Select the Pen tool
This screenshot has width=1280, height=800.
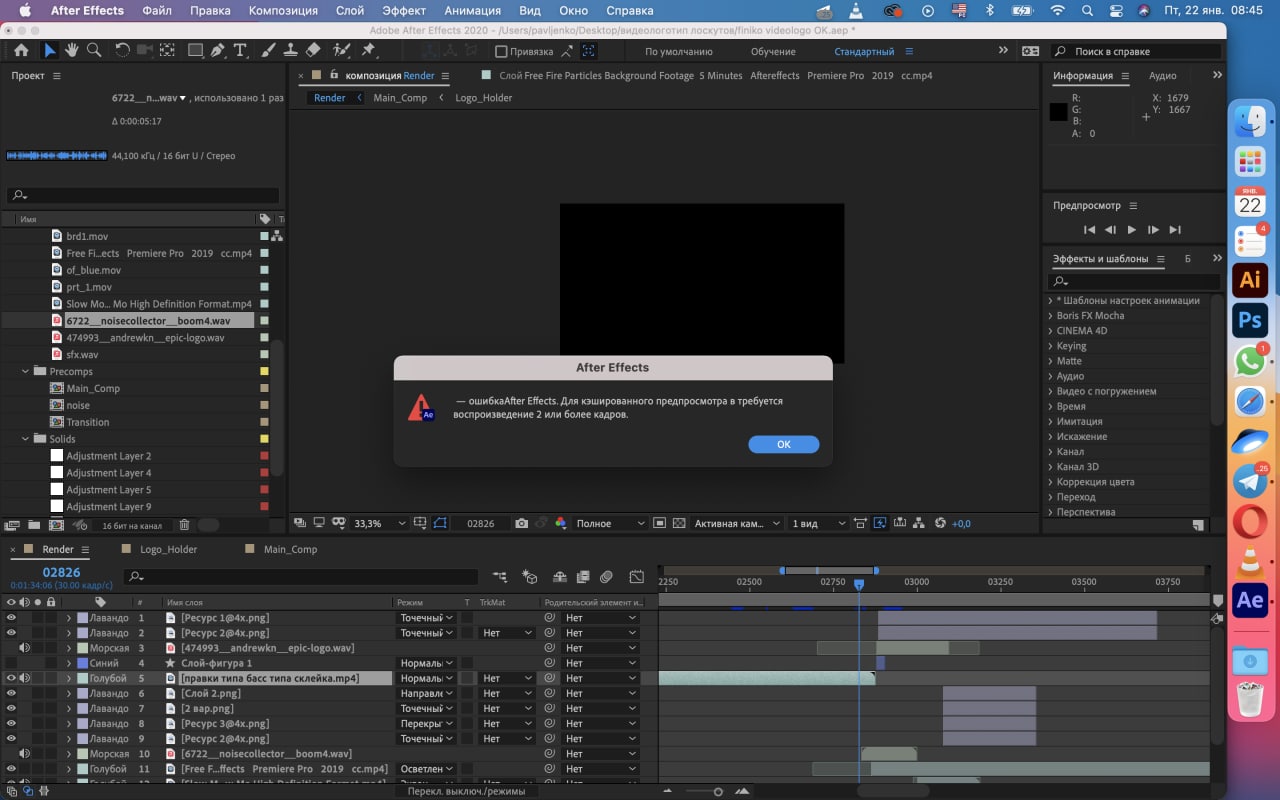[217, 51]
